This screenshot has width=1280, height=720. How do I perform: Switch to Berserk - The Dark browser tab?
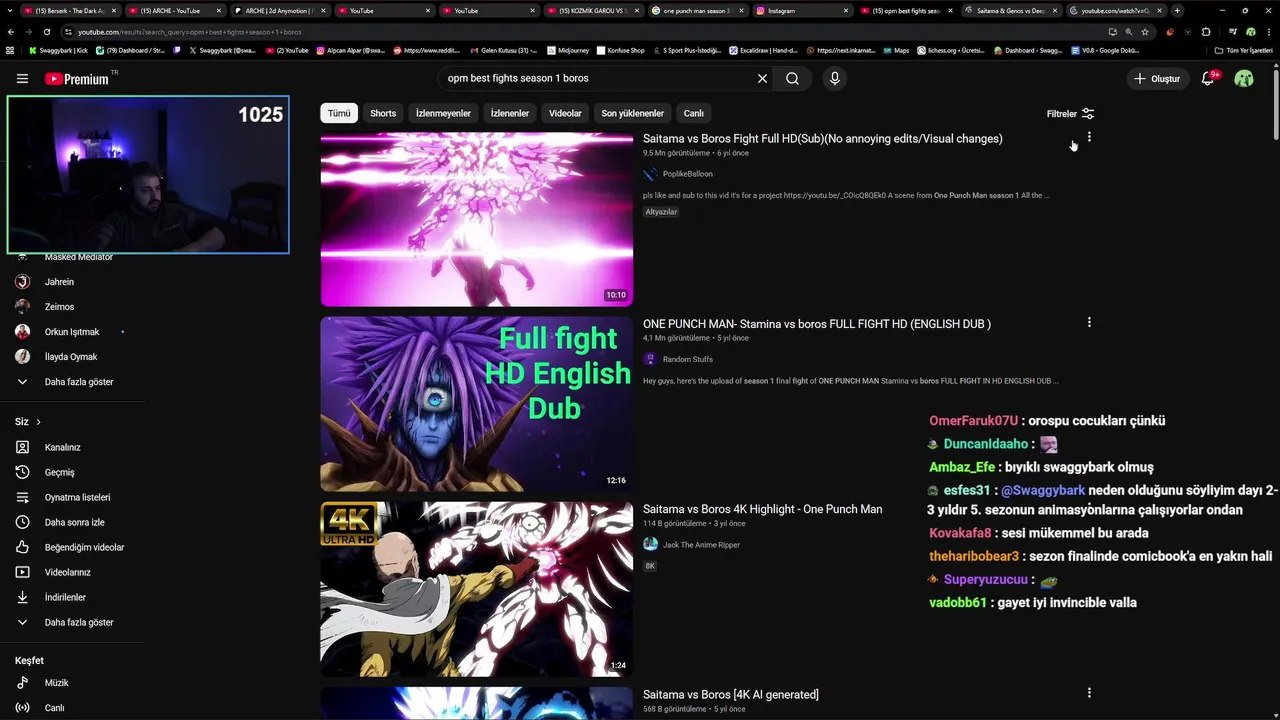click(70, 10)
